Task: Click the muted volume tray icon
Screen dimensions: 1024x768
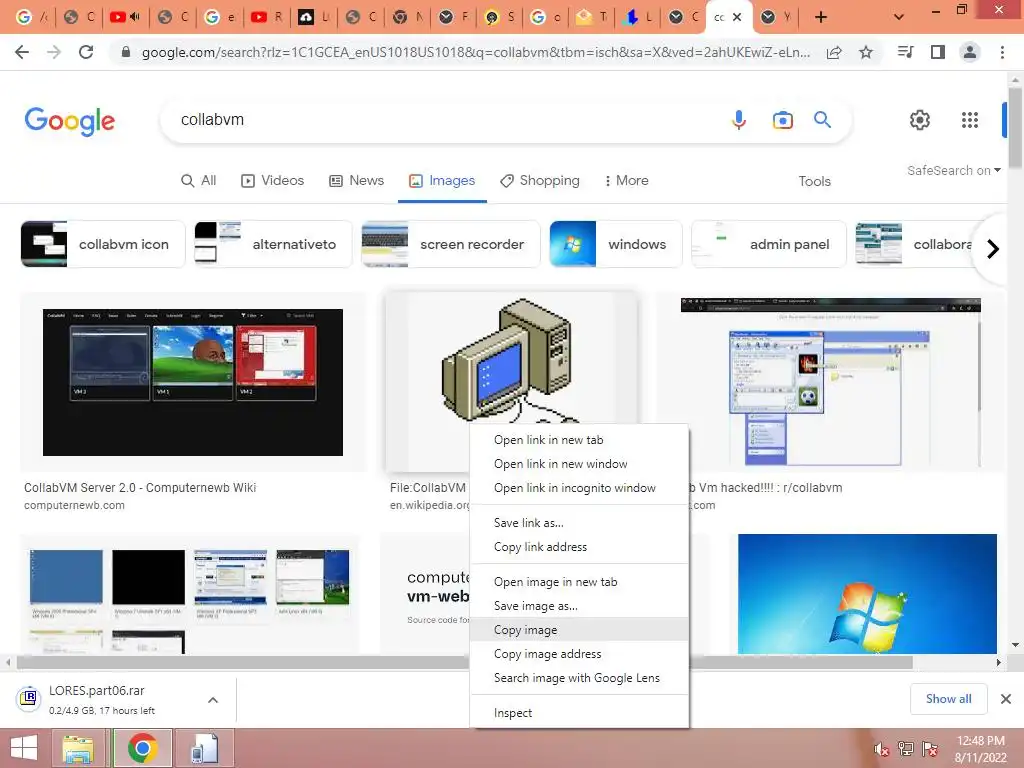Action: [881, 749]
